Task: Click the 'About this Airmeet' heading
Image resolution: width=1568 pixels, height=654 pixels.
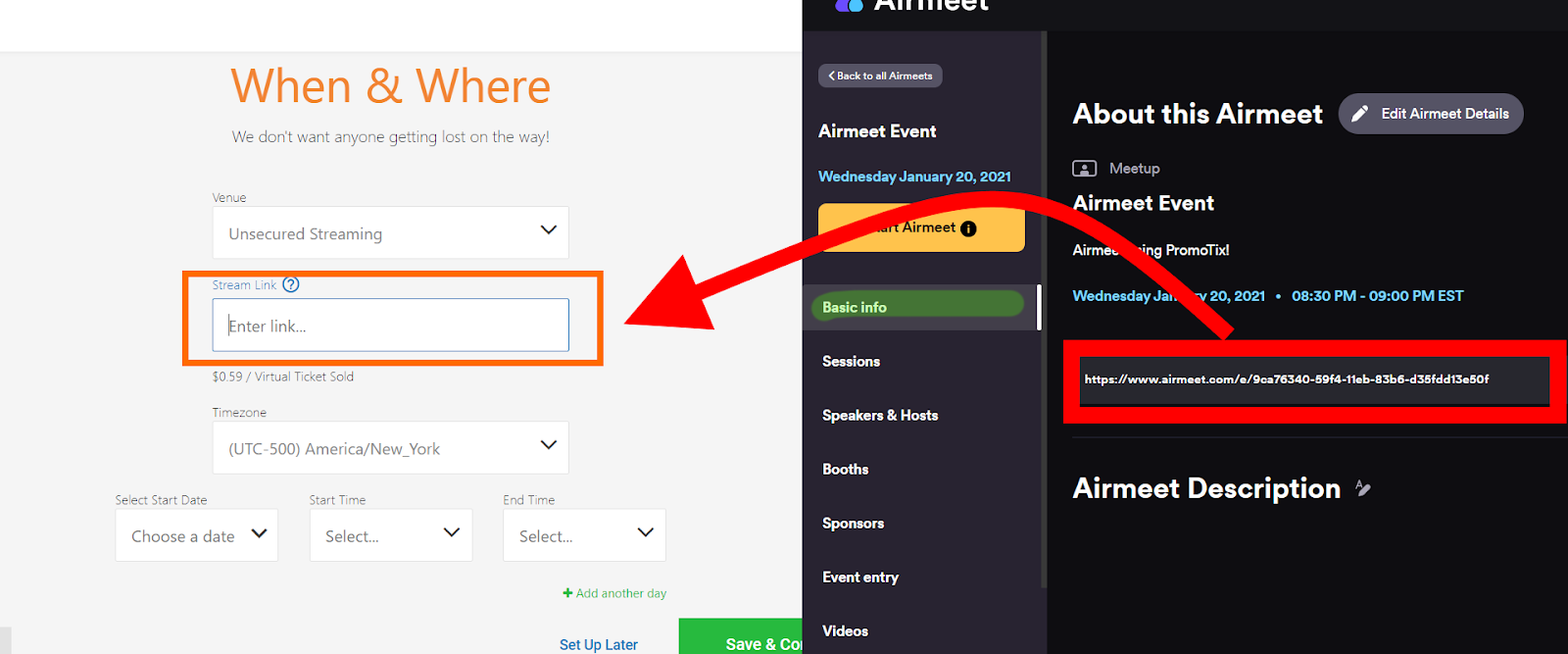Action: click(1198, 114)
